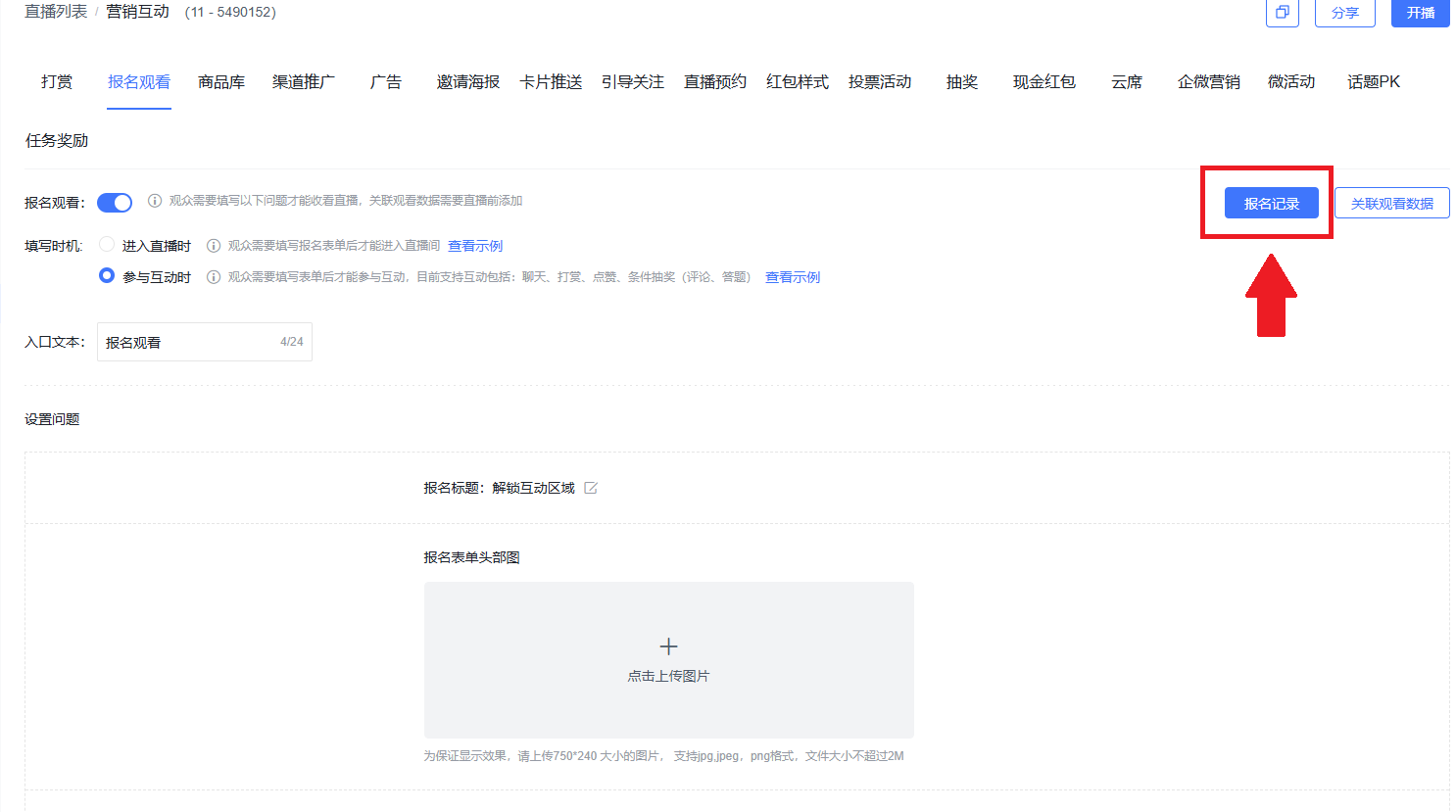Click the 设置问题 label
This screenshot has height=812, width=1456.
click(x=52, y=419)
